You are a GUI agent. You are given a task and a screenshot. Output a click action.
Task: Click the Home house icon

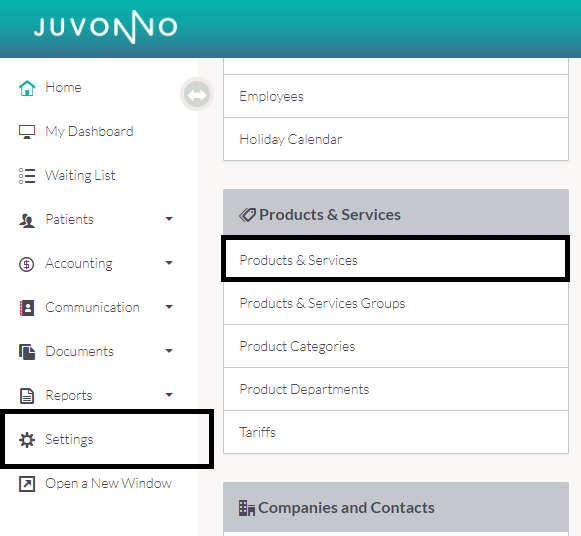[27, 88]
